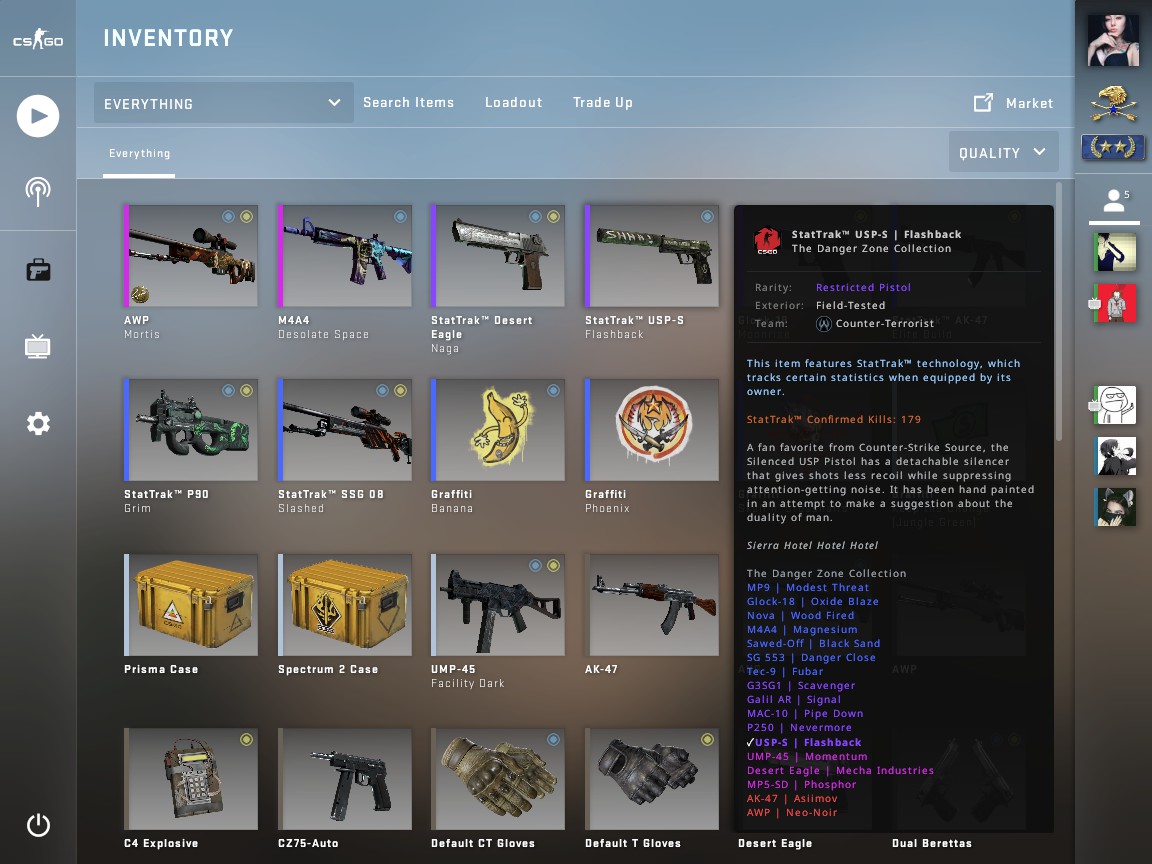Image resolution: width=1152 pixels, height=864 pixels.
Task: Click the inventory vertical scrollbar
Action: point(1059,312)
